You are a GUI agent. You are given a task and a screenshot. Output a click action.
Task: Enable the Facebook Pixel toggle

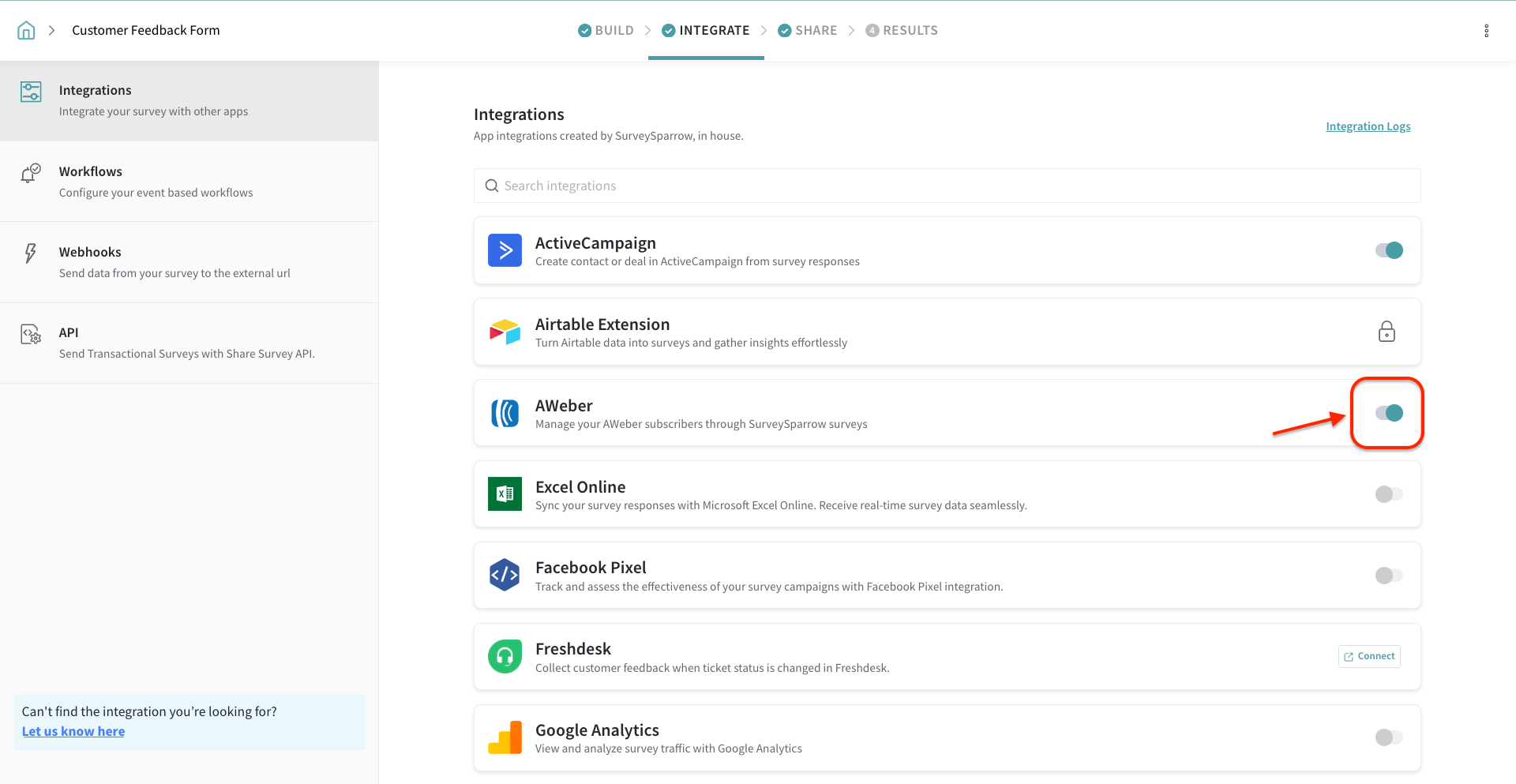1389,576
